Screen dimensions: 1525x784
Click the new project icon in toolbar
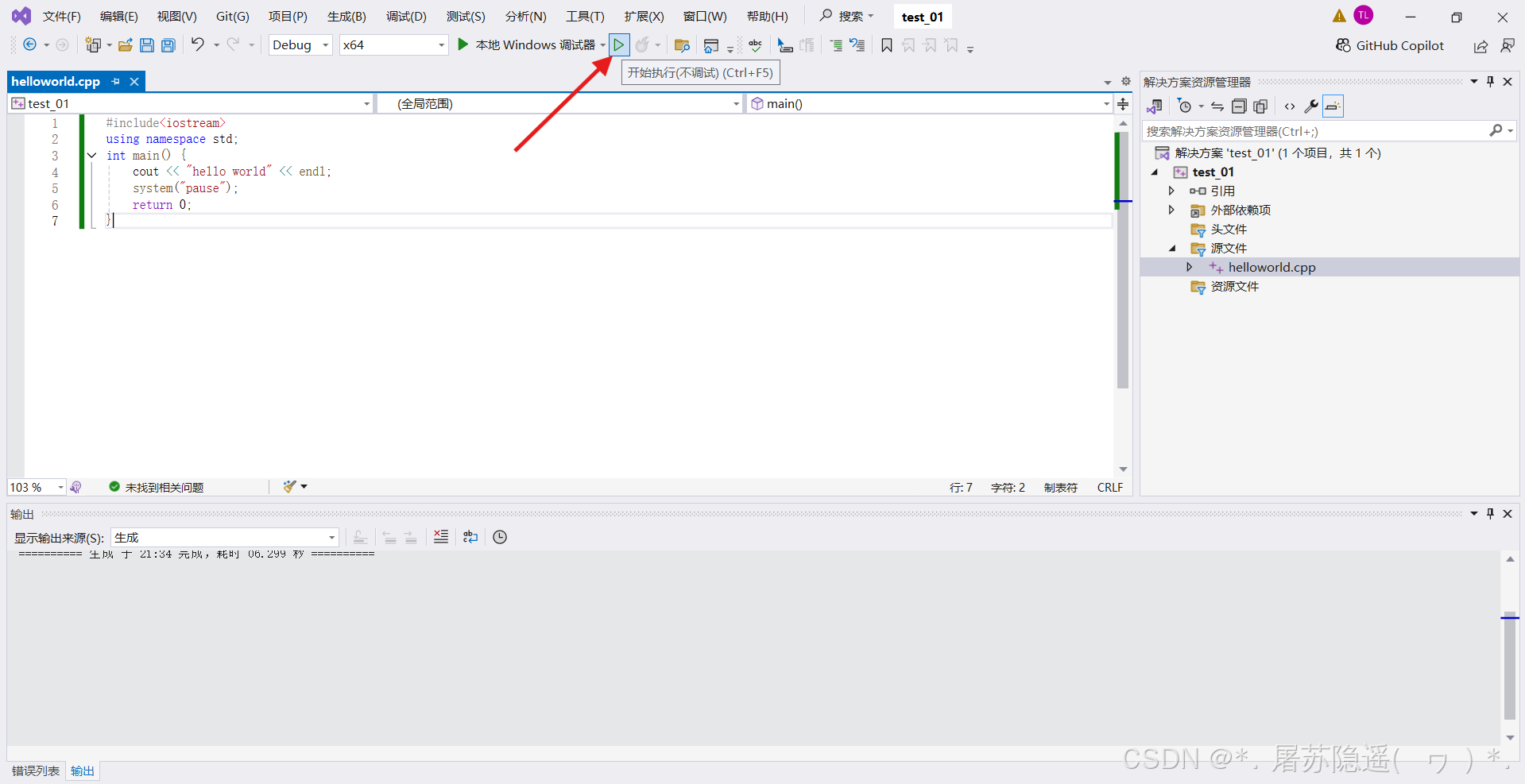[x=94, y=45]
